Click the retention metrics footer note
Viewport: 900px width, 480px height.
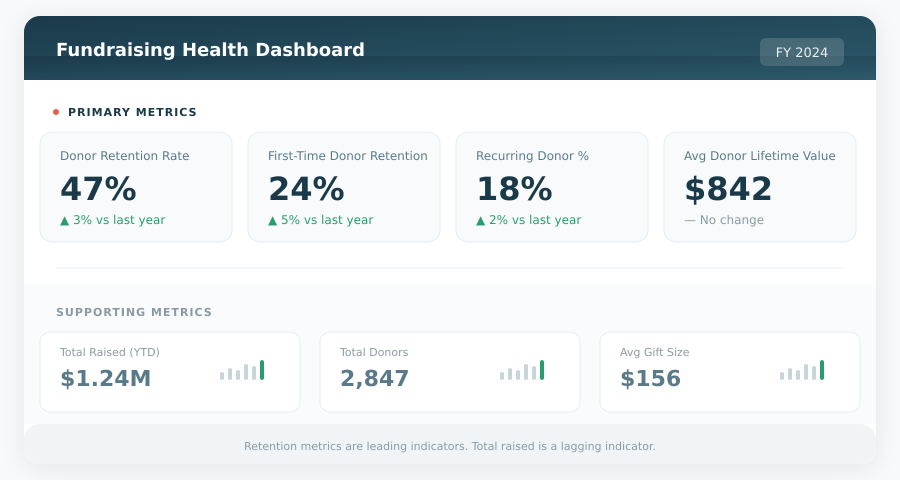(450, 446)
